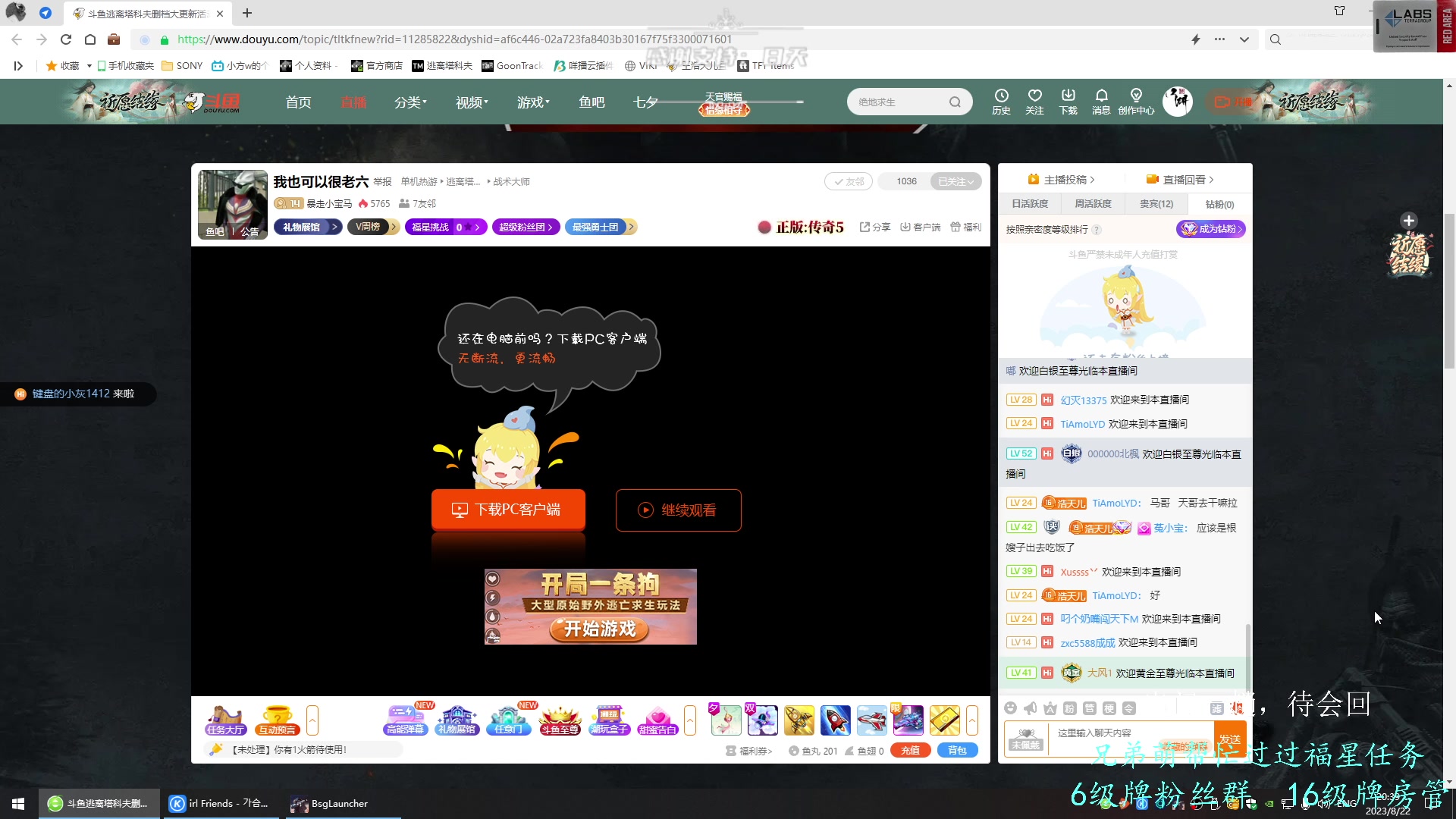
Task: Click the 继续观看 continue watching button
Action: point(679,510)
